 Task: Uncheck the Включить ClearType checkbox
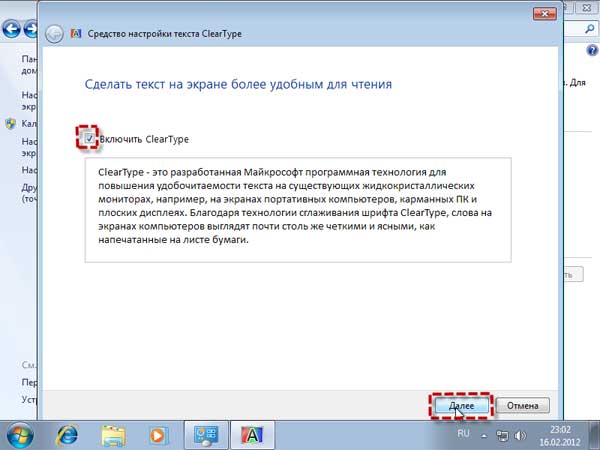click(89, 139)
